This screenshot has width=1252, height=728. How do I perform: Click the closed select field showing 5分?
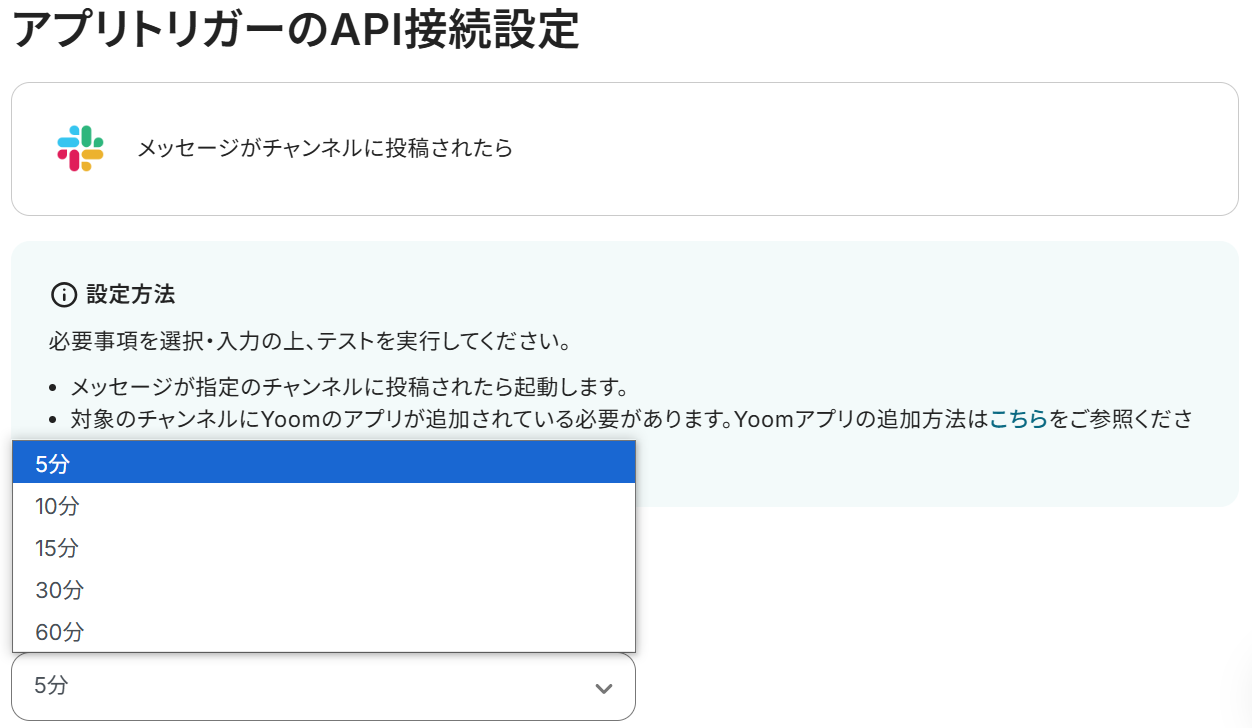(300, 686)
